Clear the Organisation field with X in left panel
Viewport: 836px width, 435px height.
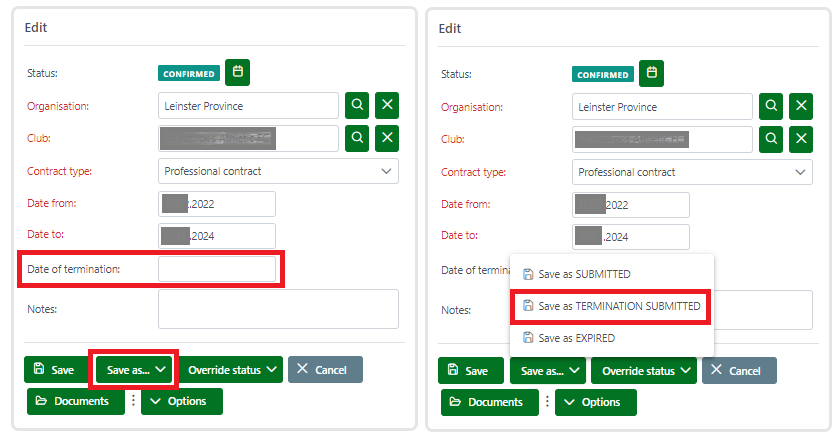pos(387,105)
